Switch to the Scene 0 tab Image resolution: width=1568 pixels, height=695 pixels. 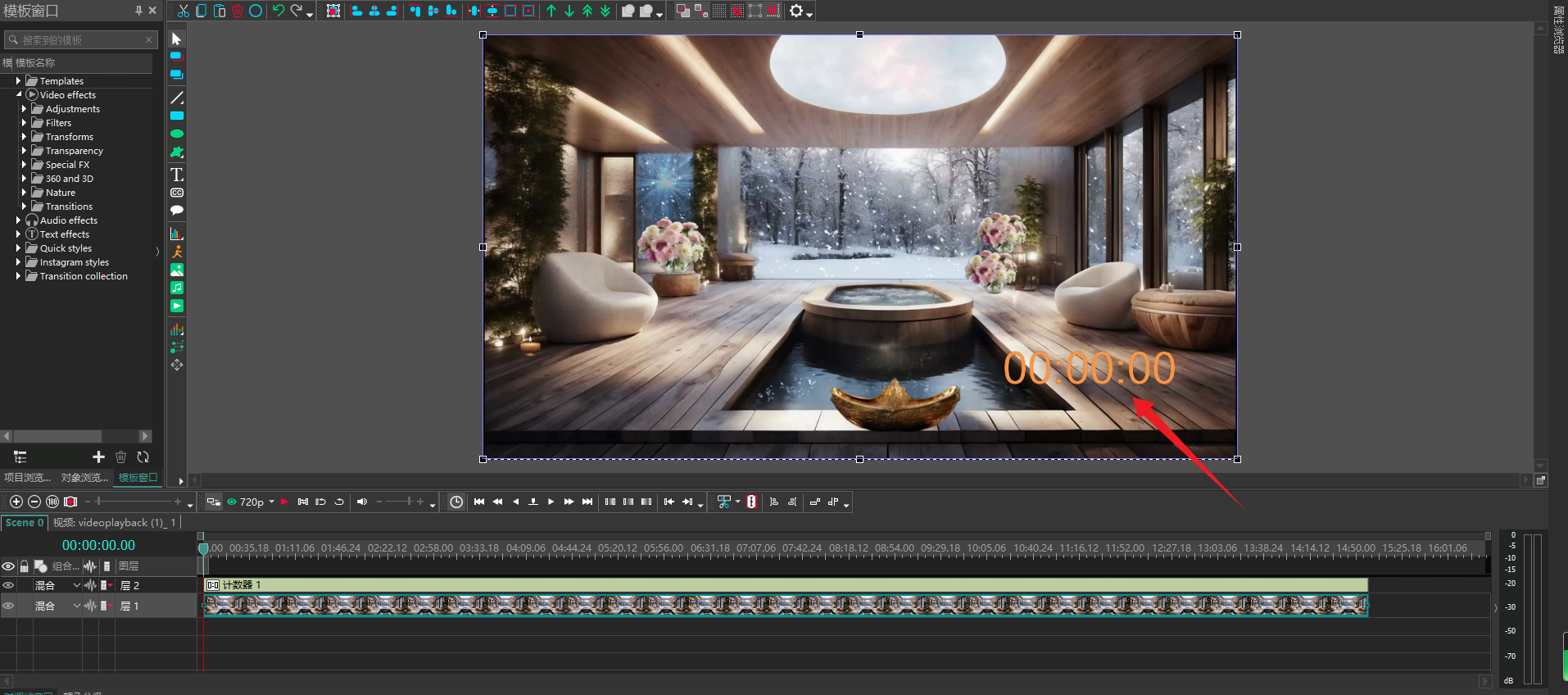coord(24,523)
